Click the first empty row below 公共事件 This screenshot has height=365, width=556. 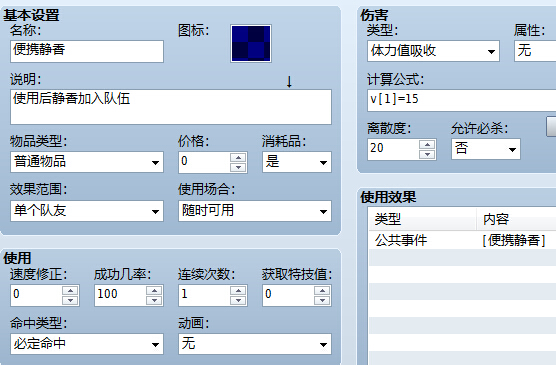click(462, 258)
